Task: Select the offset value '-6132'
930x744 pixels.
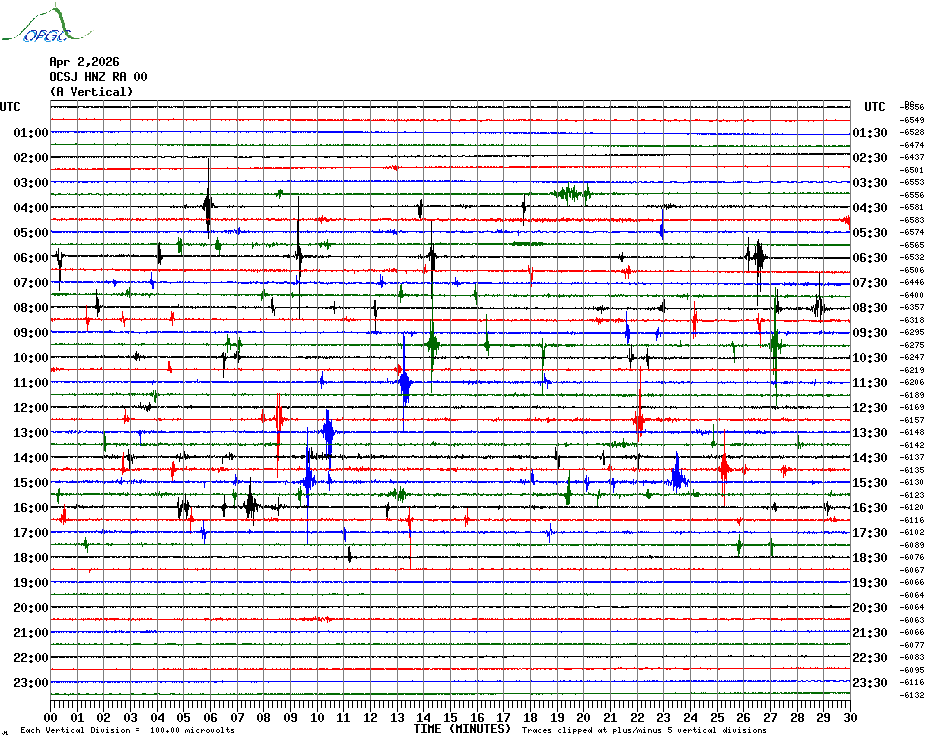Action: coord(912,695)
